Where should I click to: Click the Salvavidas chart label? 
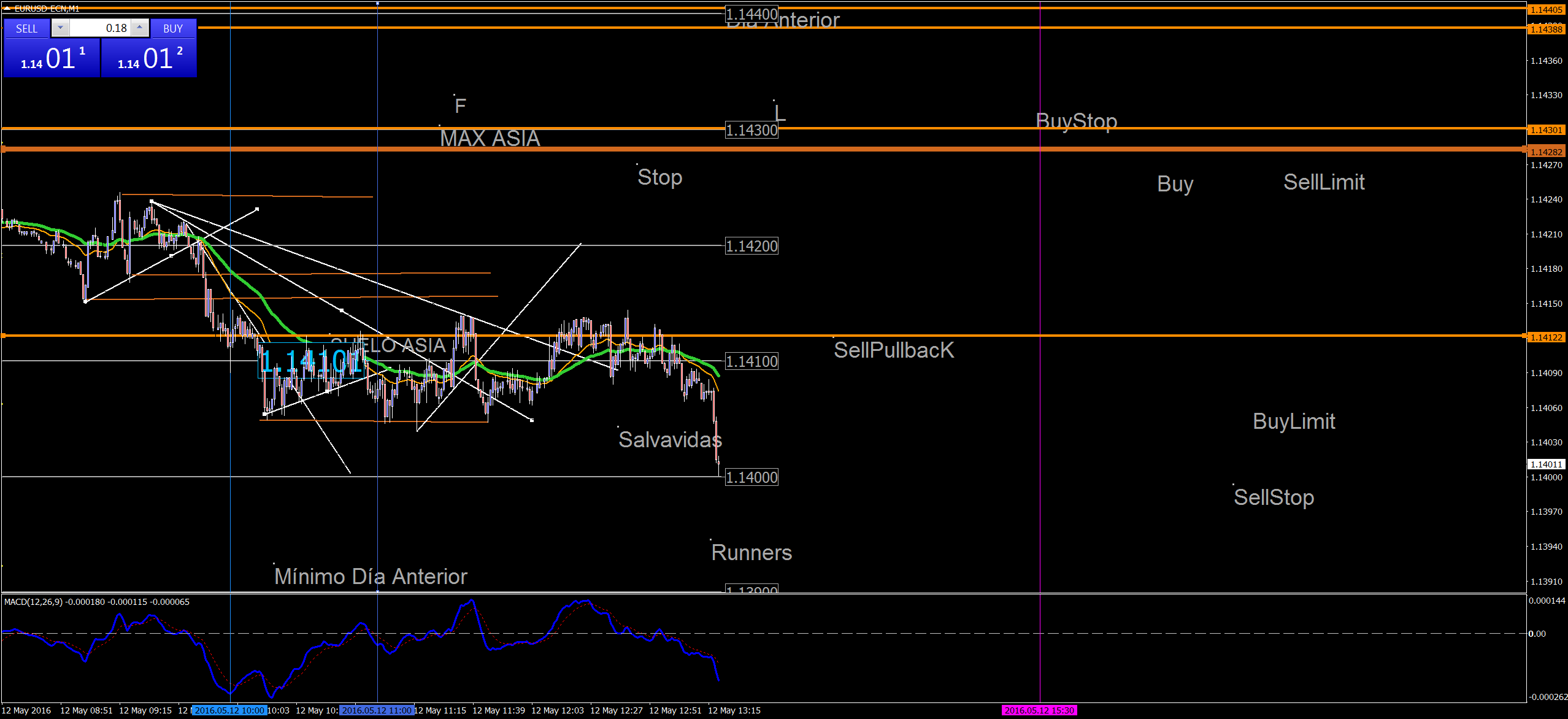(670, 440)
